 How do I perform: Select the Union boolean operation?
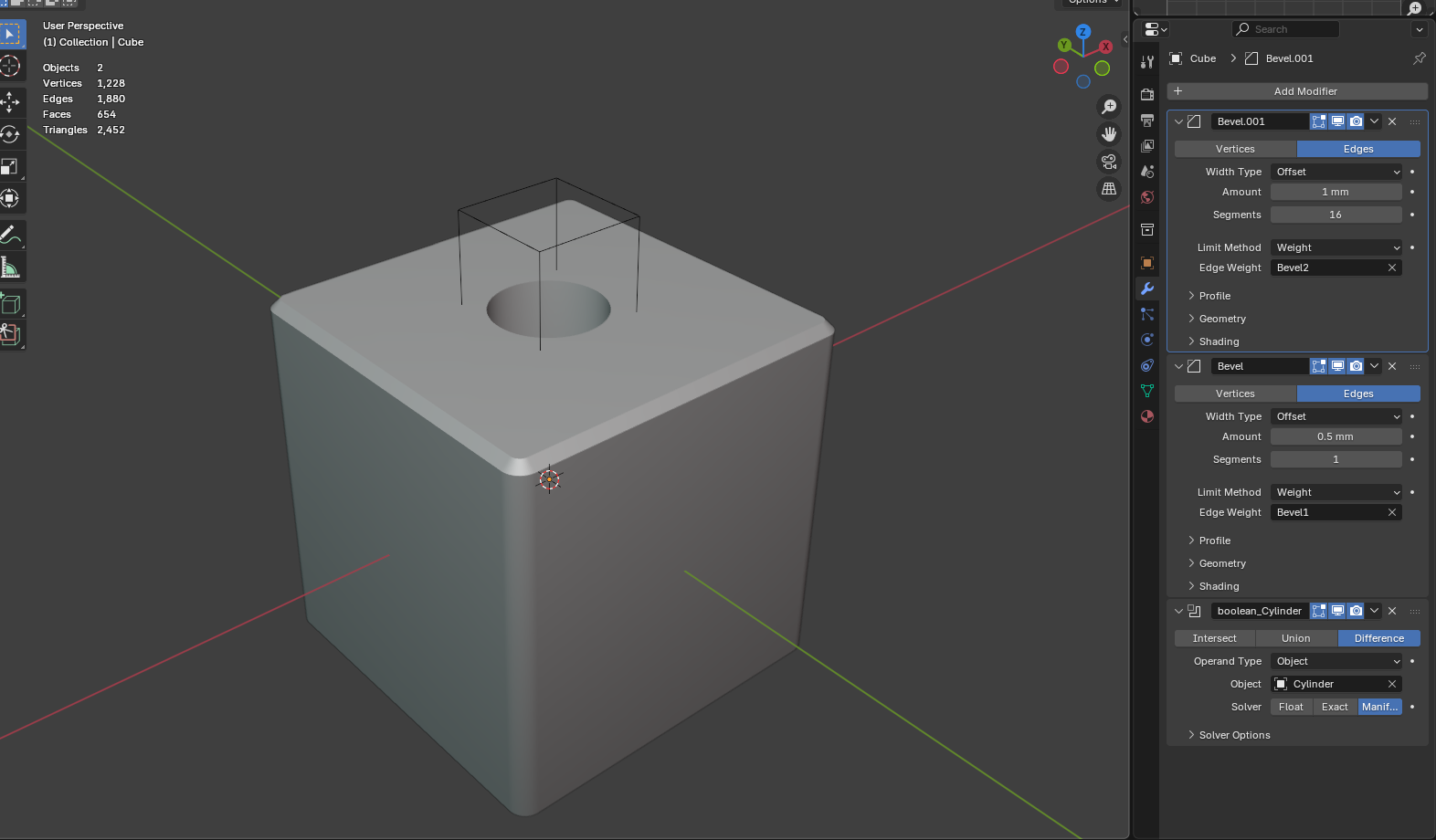click(1295, 638)
